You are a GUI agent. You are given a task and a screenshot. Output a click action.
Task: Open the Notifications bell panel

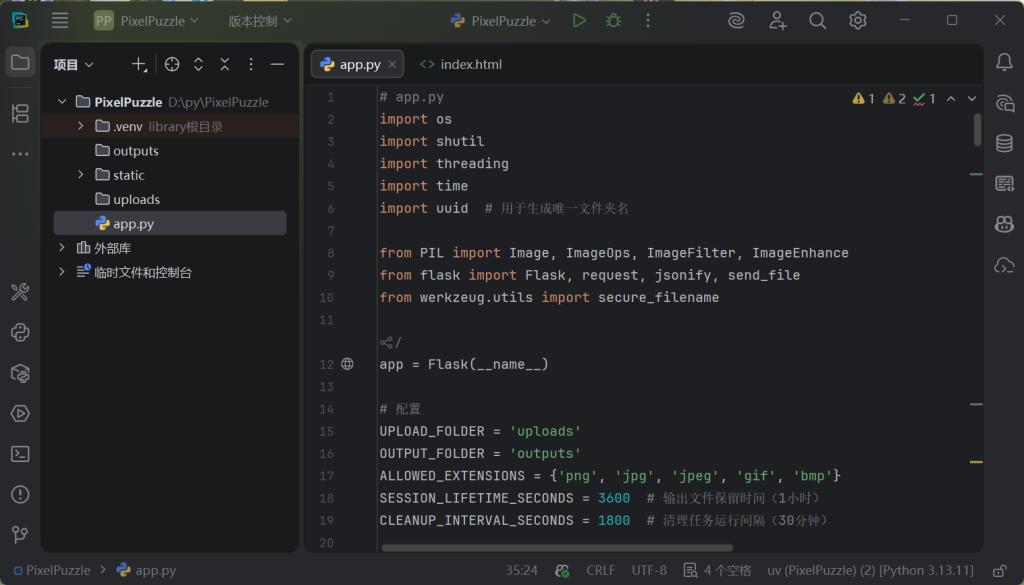(1004, 63)
